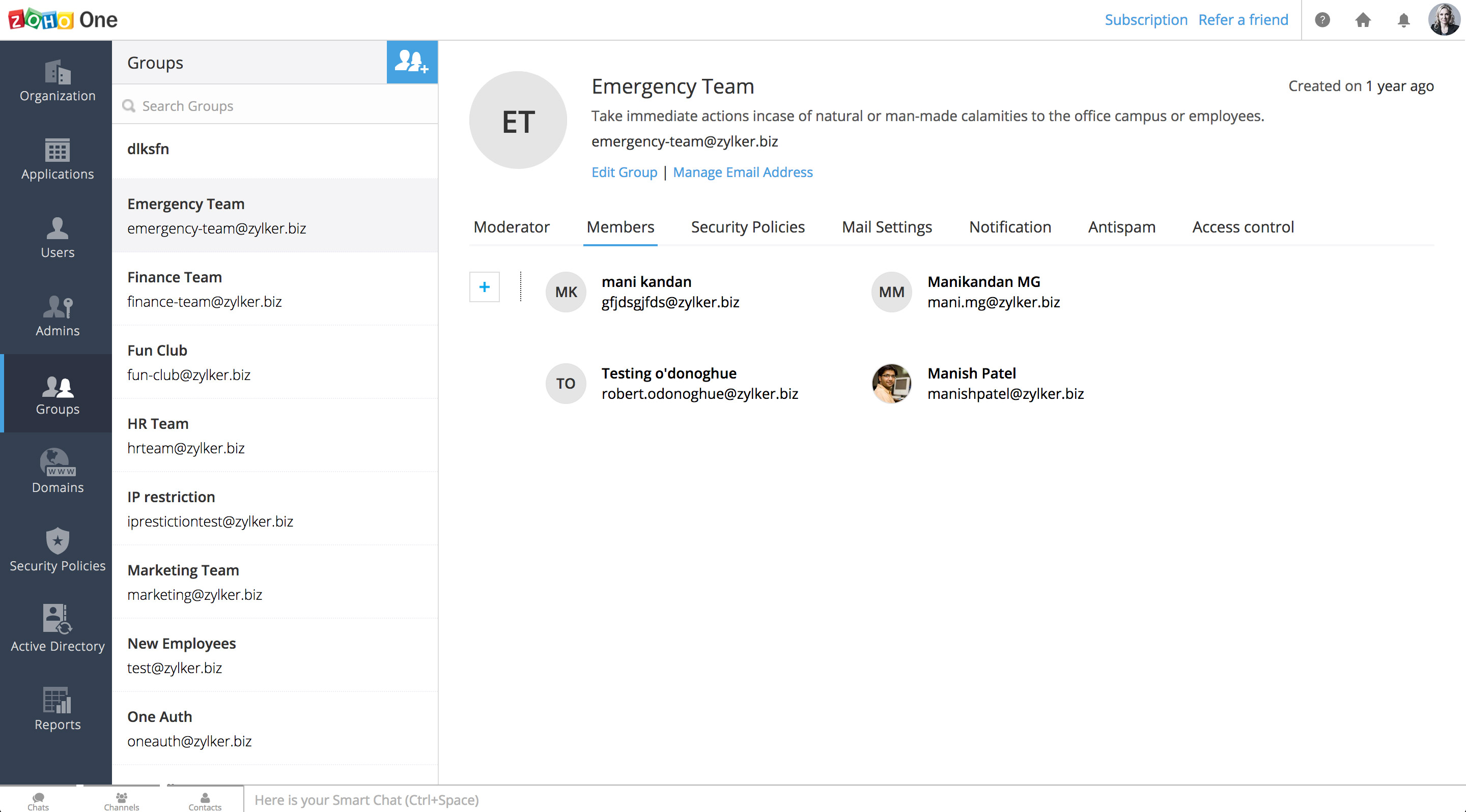Viewport: 1466px width, 812px height.
Task: Open the Channels tab in chat bar
Action: 121,801
